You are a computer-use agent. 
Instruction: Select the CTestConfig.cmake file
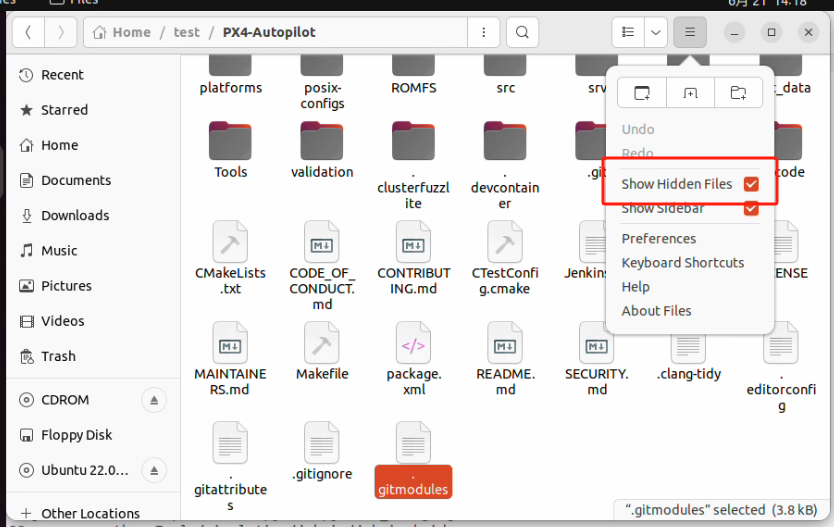505,258
